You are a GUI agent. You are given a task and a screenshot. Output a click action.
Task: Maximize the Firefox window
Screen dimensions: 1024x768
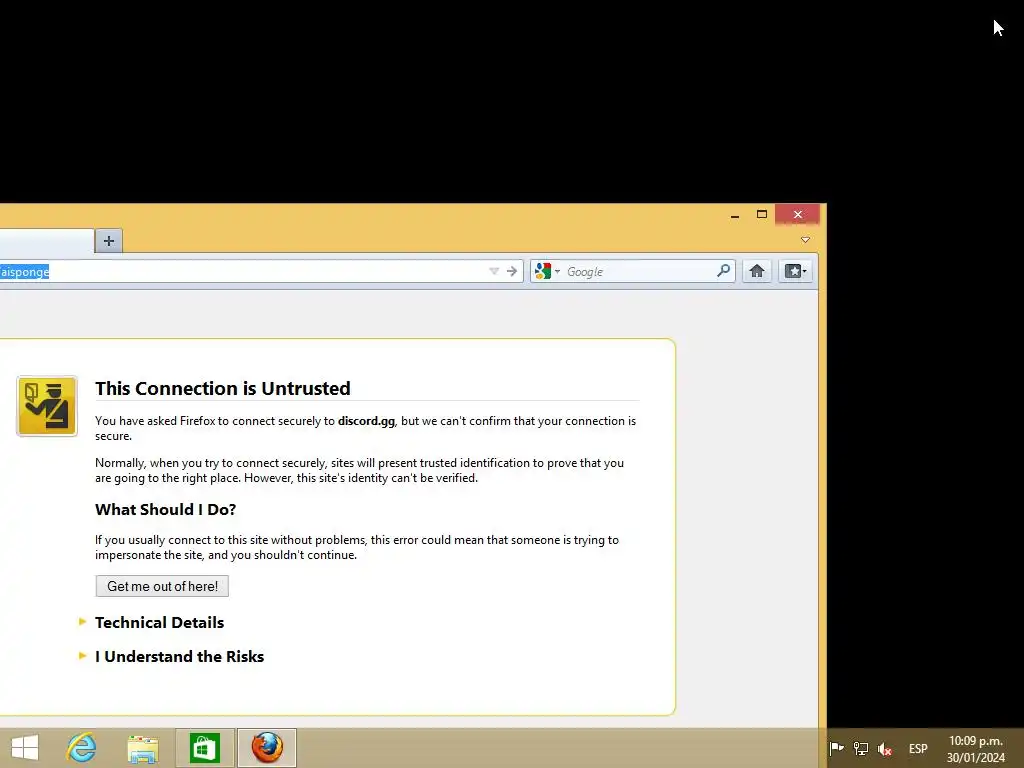click(761, 214)
